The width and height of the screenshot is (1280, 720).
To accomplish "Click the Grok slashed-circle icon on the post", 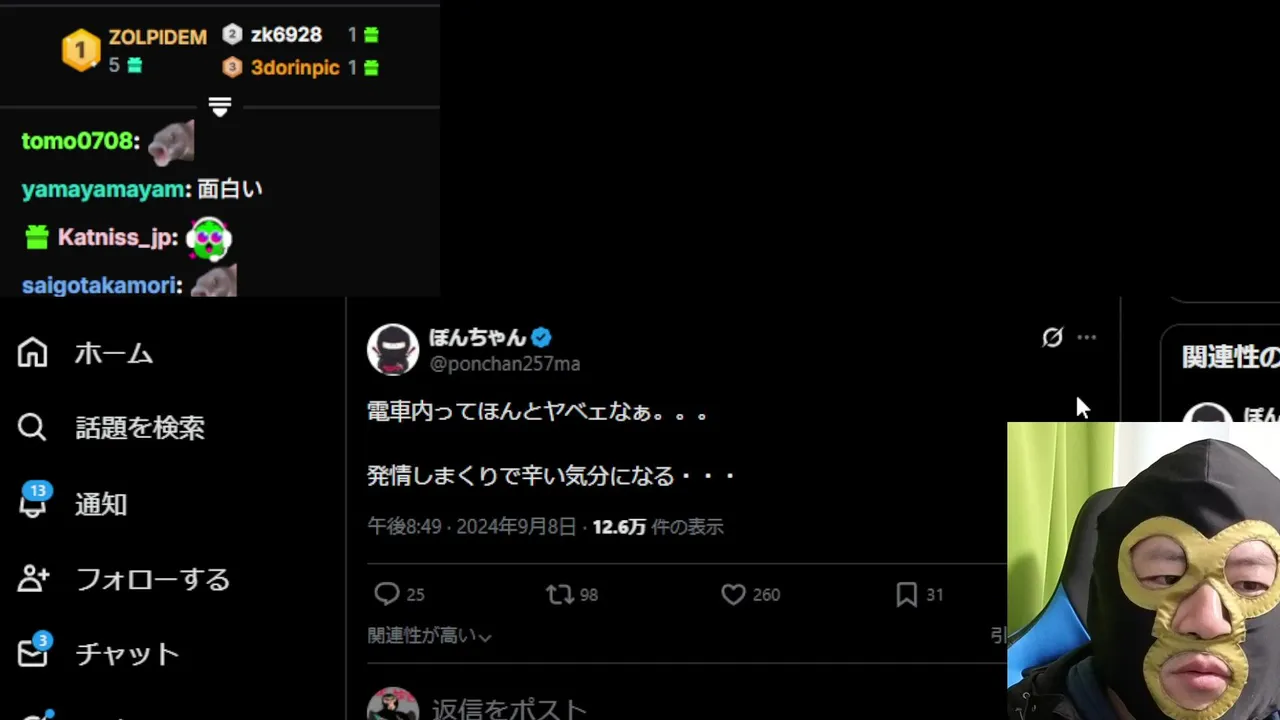I will [x=1052, y=338].
